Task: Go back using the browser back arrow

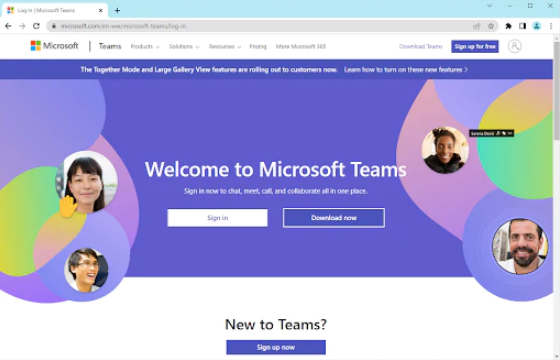Action: 8,26
